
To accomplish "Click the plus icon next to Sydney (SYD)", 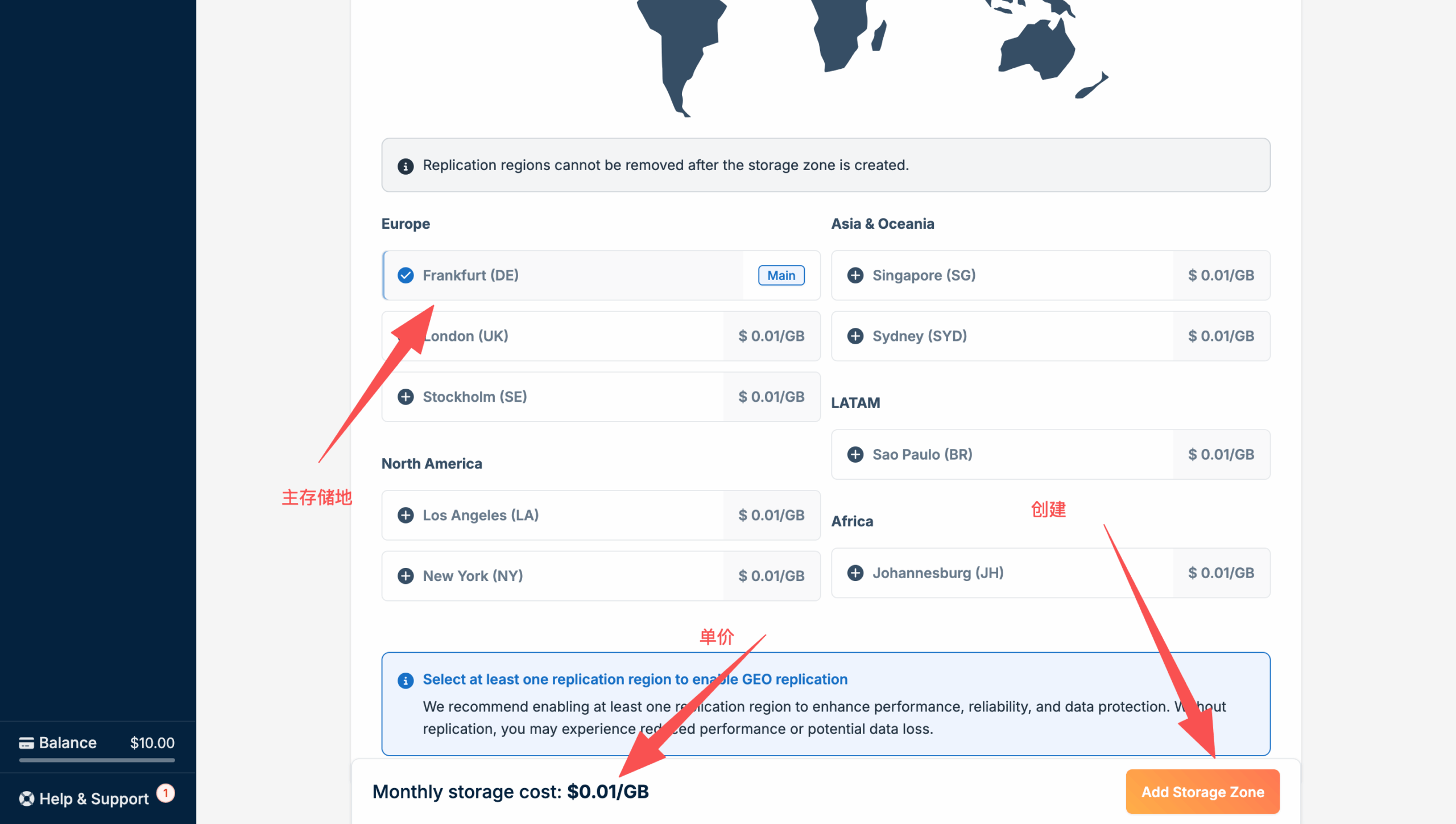I will click(855, 336).
